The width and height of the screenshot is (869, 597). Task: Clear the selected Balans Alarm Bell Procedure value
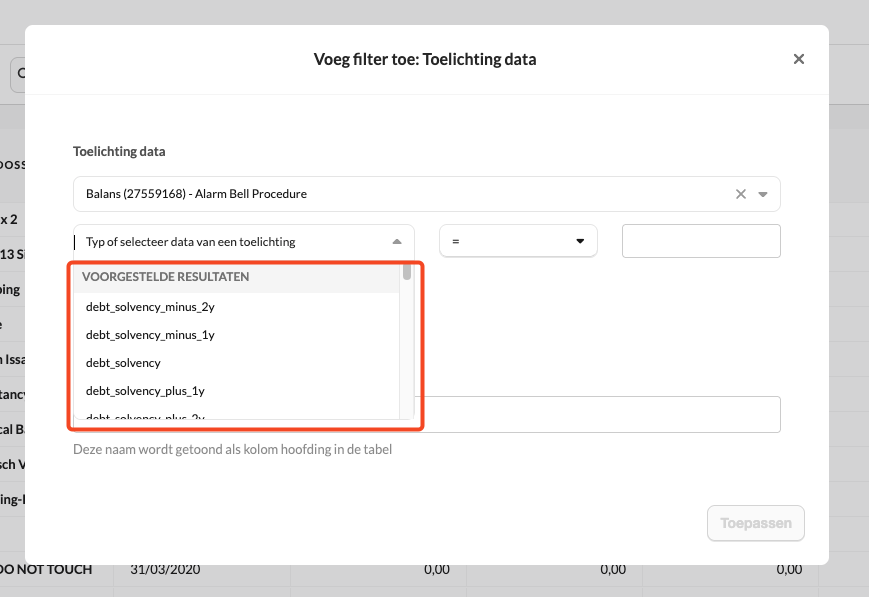click(x=740, y=194)
